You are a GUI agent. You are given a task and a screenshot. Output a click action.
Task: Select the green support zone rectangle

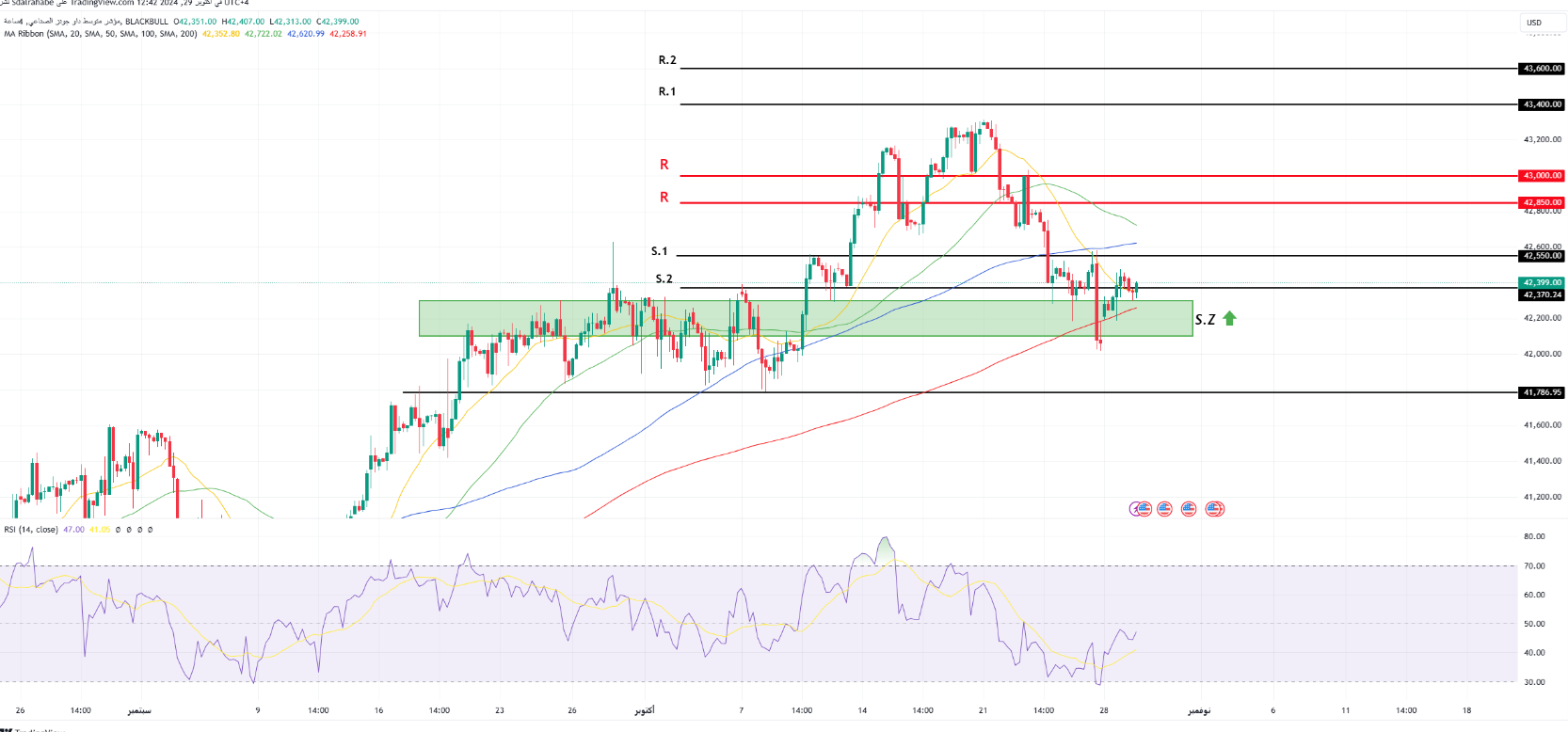806,319
